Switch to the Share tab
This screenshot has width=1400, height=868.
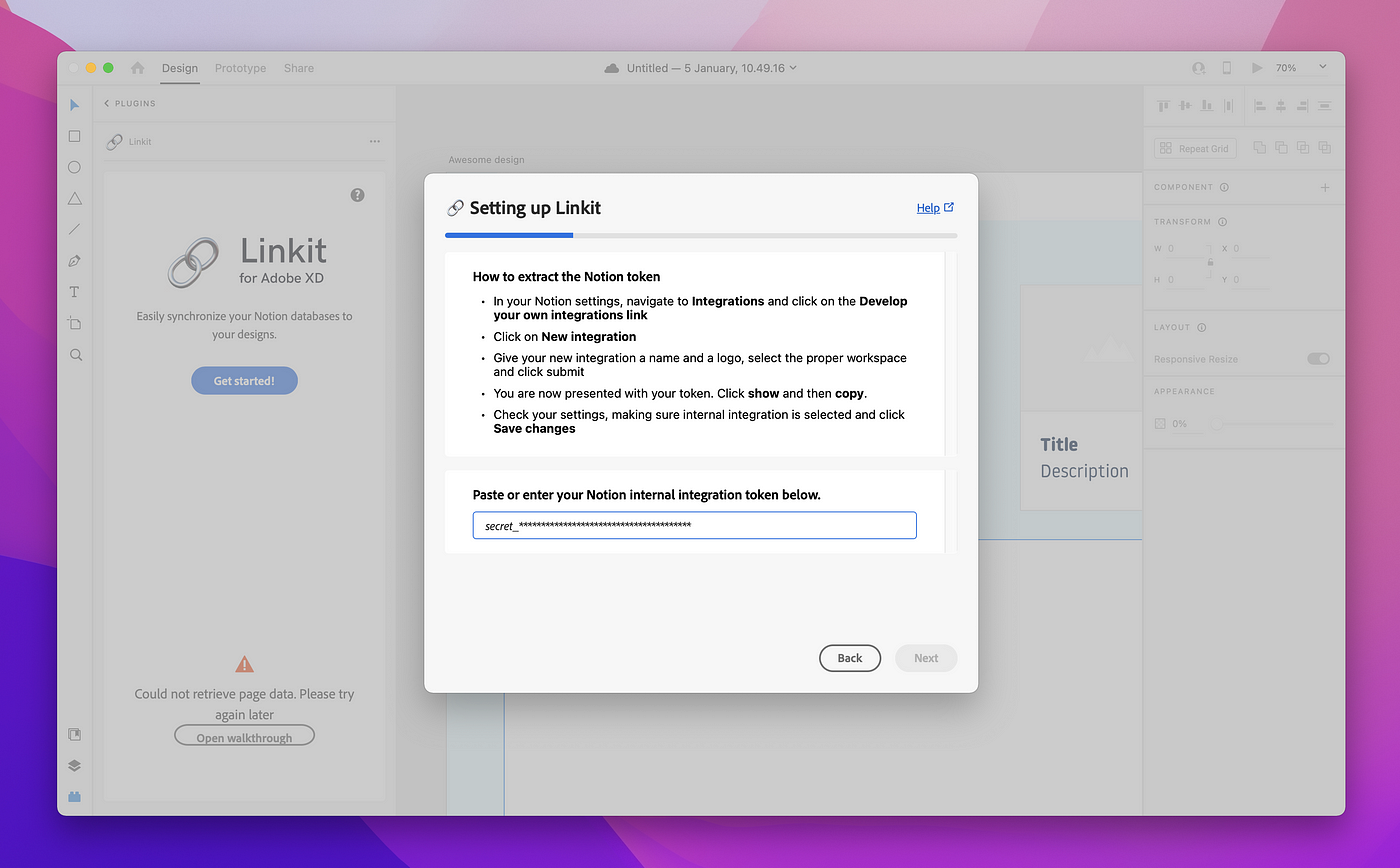(x=299, y=68)
